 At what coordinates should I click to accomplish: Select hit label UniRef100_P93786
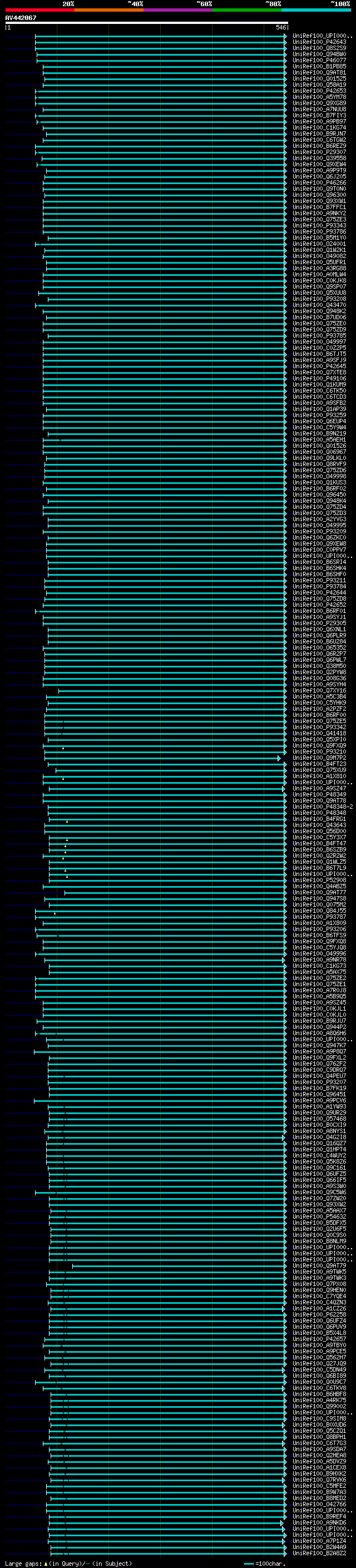(x=319, y=231)
